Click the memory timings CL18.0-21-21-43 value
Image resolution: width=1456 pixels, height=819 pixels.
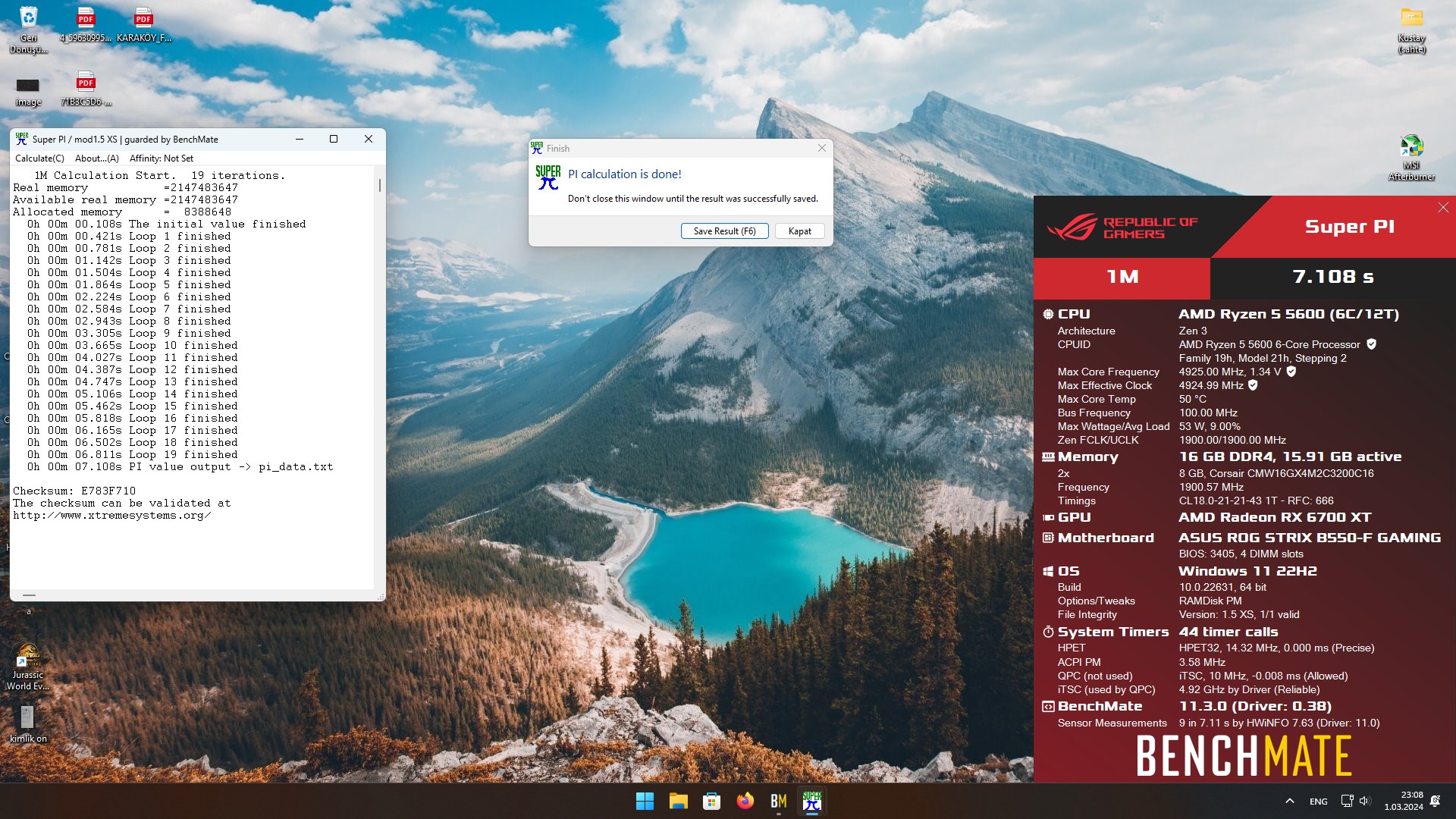(x=1256, y=500)
